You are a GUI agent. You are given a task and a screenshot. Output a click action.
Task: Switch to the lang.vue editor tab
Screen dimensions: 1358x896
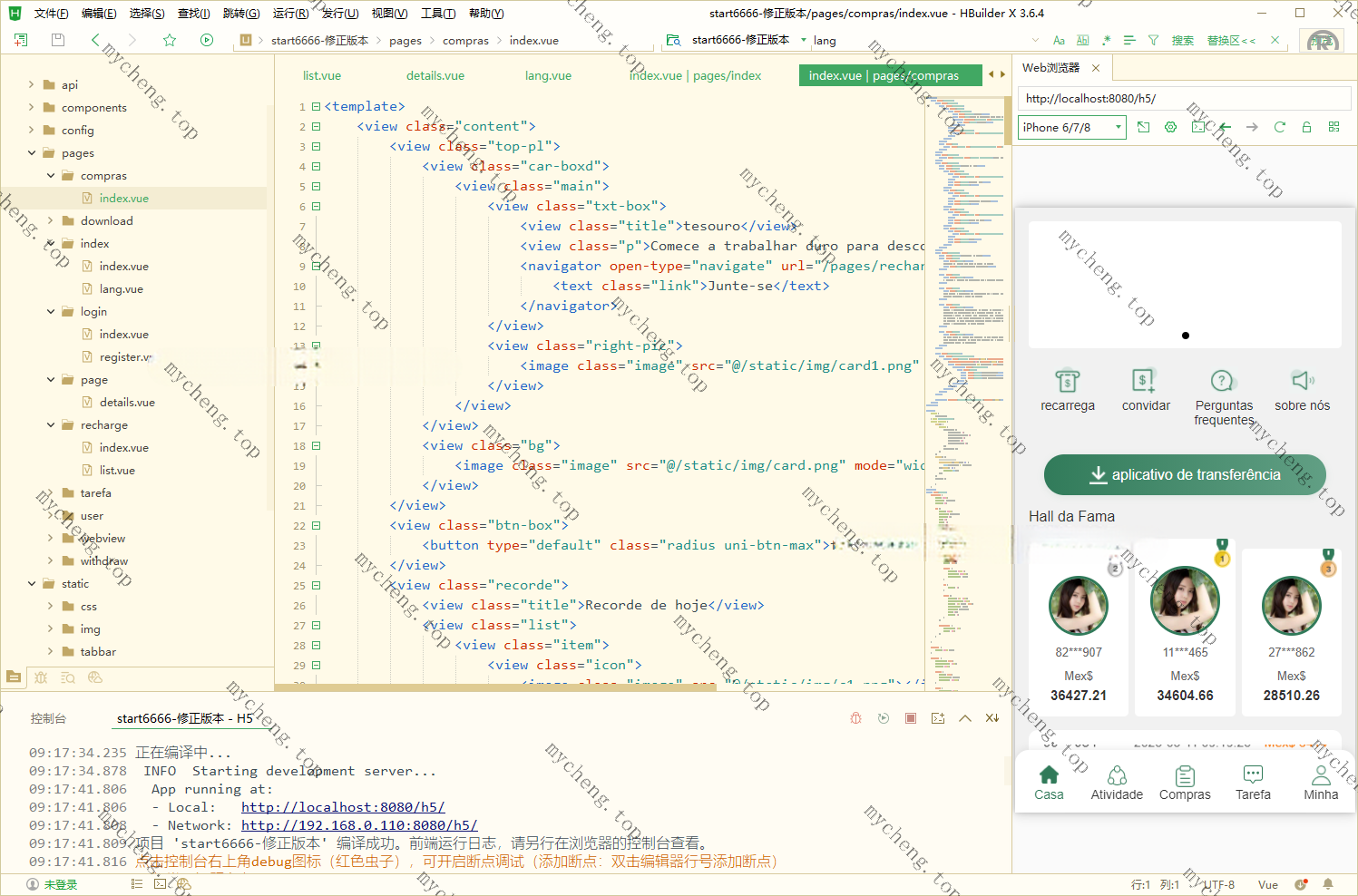pos(548,75)
